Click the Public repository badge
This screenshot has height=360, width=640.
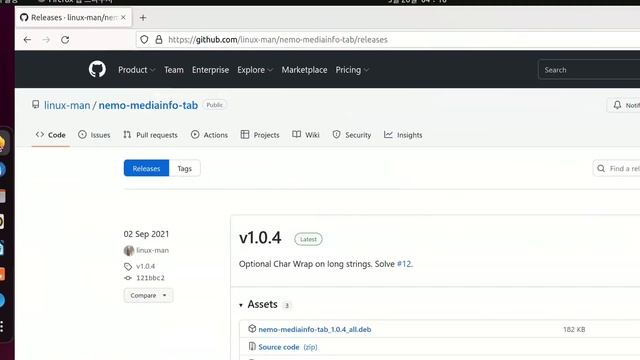(214, 105)
